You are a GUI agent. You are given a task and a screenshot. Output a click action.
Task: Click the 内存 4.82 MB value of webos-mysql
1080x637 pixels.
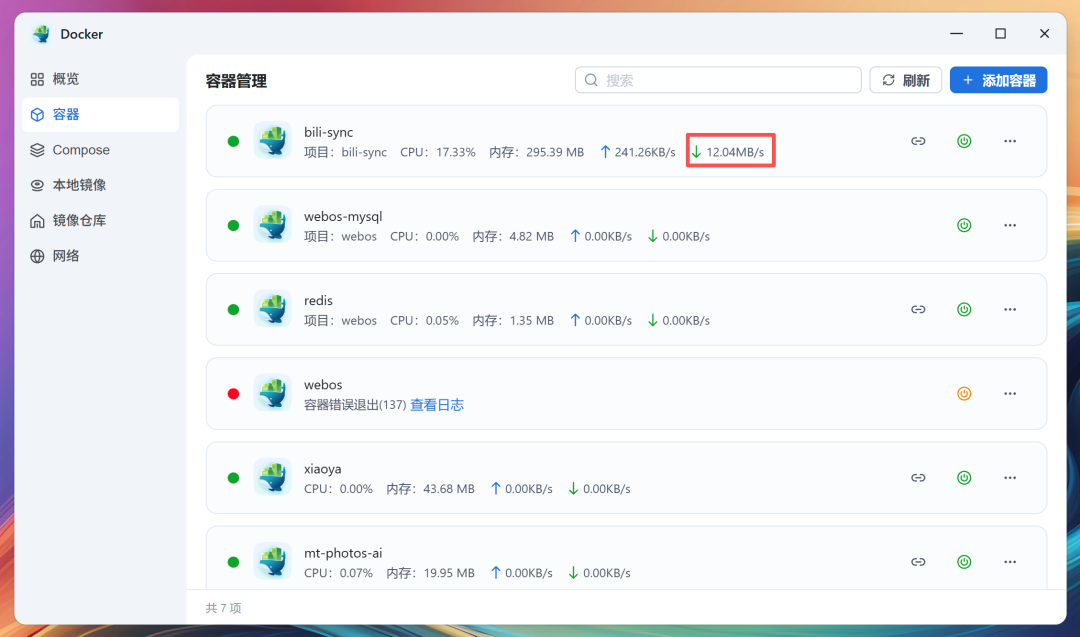(513, 236)
